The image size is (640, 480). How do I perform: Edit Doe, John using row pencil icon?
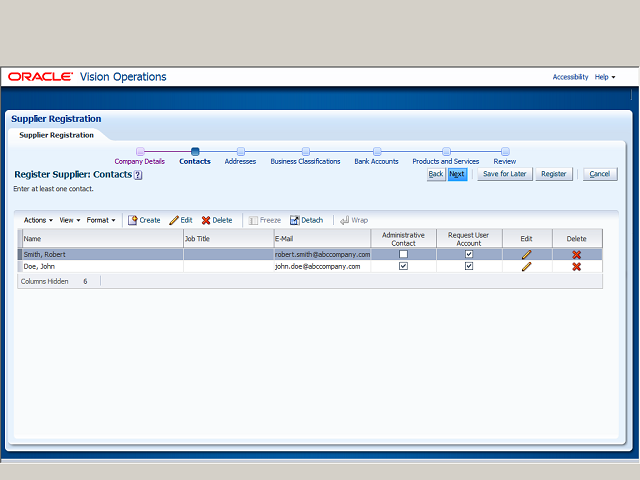[527, 267]
